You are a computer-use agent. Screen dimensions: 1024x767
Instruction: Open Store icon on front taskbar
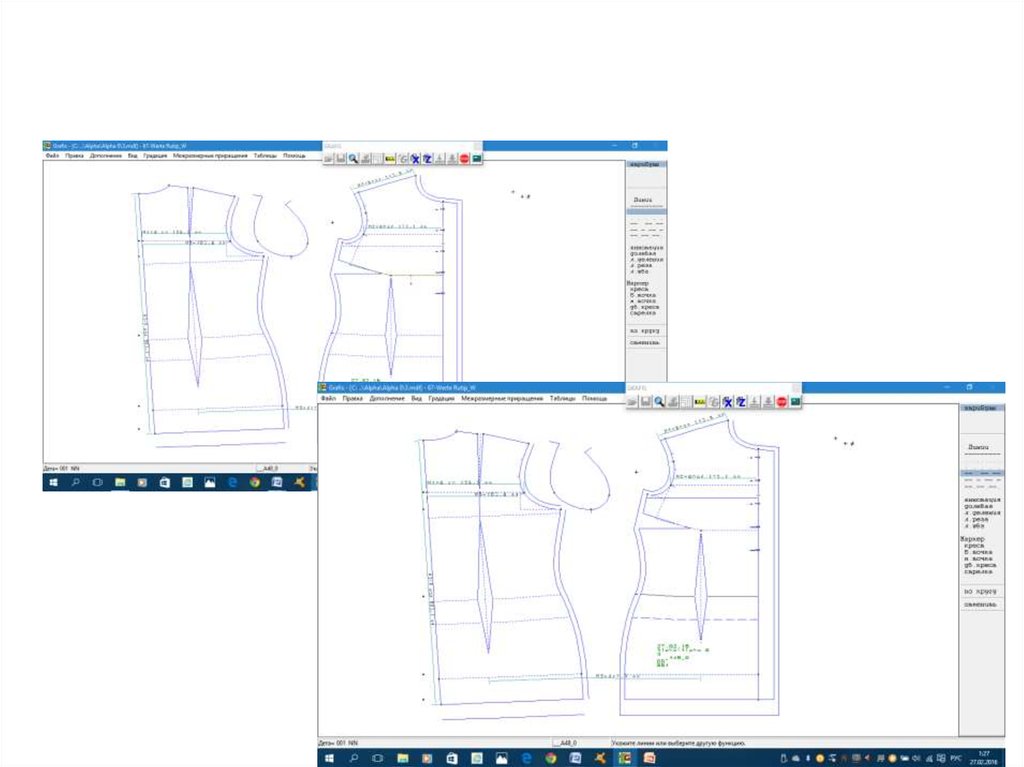click(452, 758)
